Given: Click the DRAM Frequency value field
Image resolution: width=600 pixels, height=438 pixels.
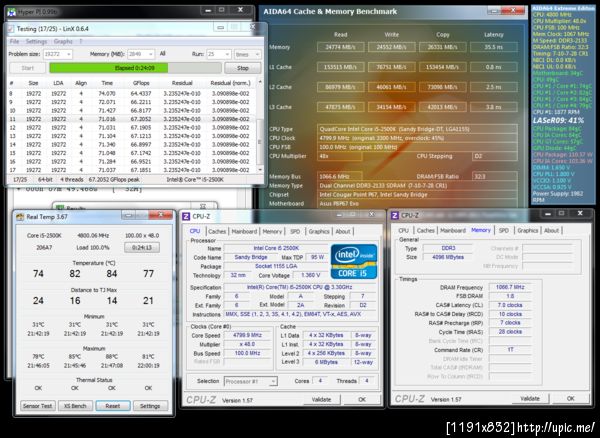Looking at the screenshot, I should click(510, 287).
